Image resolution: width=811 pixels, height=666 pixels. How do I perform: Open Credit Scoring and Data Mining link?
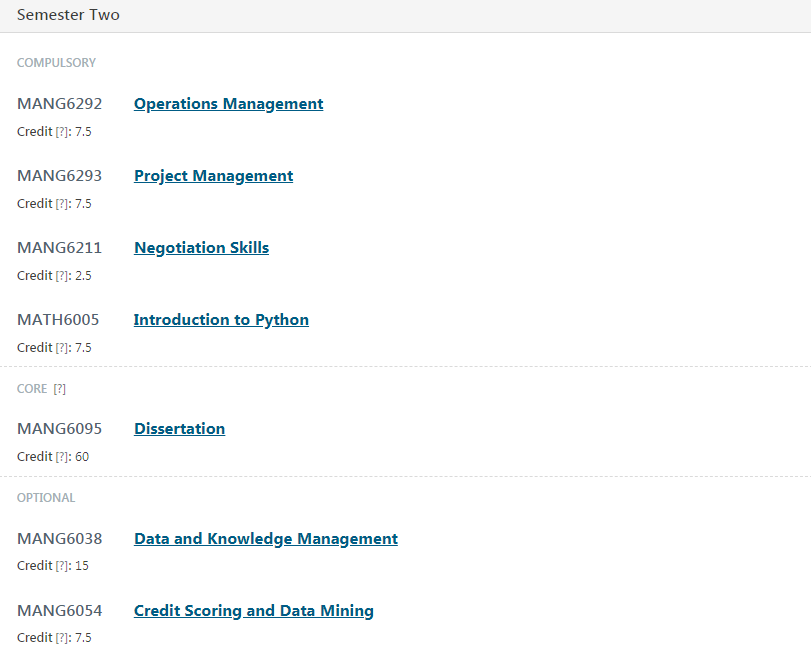pyautogui.click(x=253, y=611)
